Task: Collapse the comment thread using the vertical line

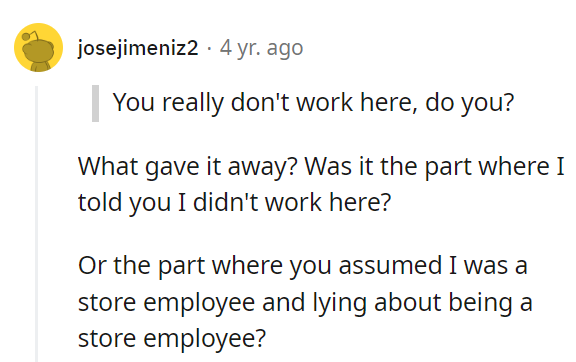Action: (36, 223)
